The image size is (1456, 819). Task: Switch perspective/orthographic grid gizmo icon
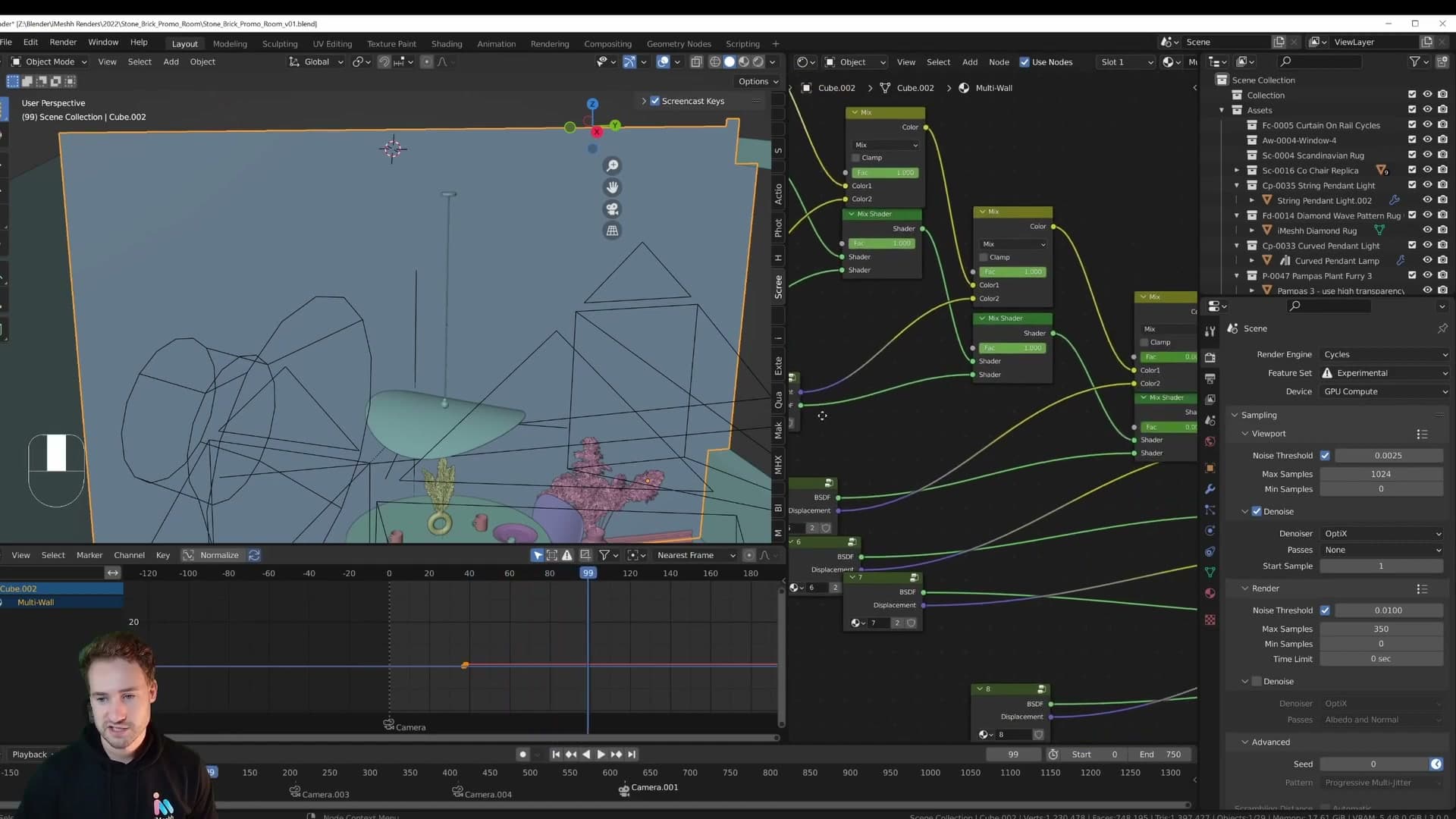[612, 231]
